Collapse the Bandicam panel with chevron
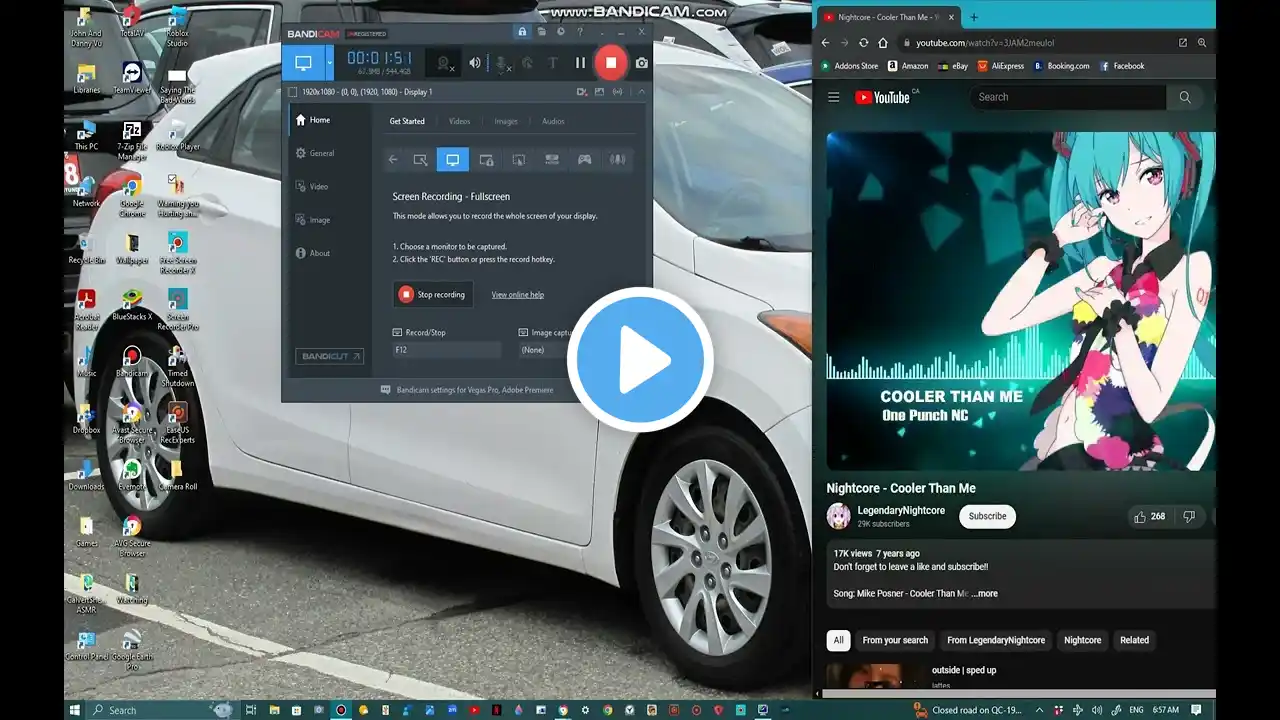 641,92
